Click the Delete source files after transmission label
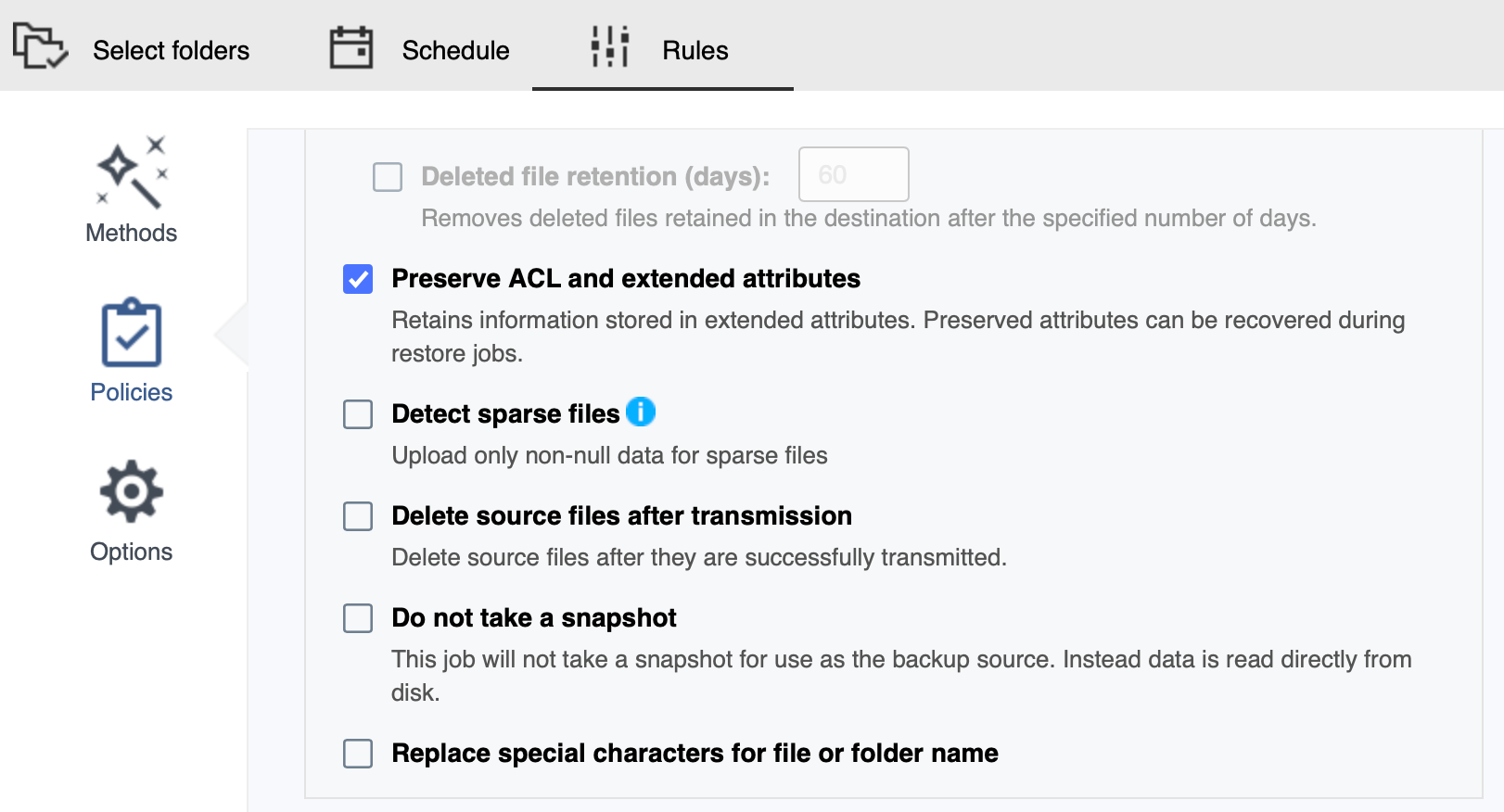Viewport: 1504px width, 812px height. tap(621, 515)
